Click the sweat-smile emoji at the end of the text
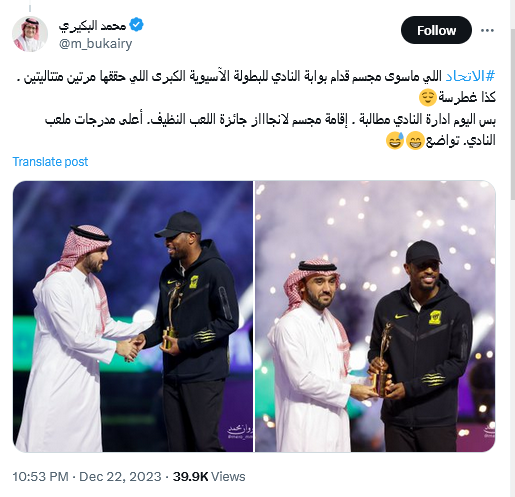 click(395, 141)
